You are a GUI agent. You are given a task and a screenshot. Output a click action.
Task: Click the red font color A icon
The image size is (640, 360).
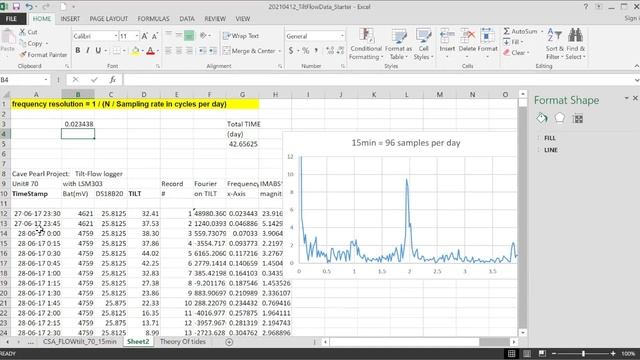(x=150, y=51)
